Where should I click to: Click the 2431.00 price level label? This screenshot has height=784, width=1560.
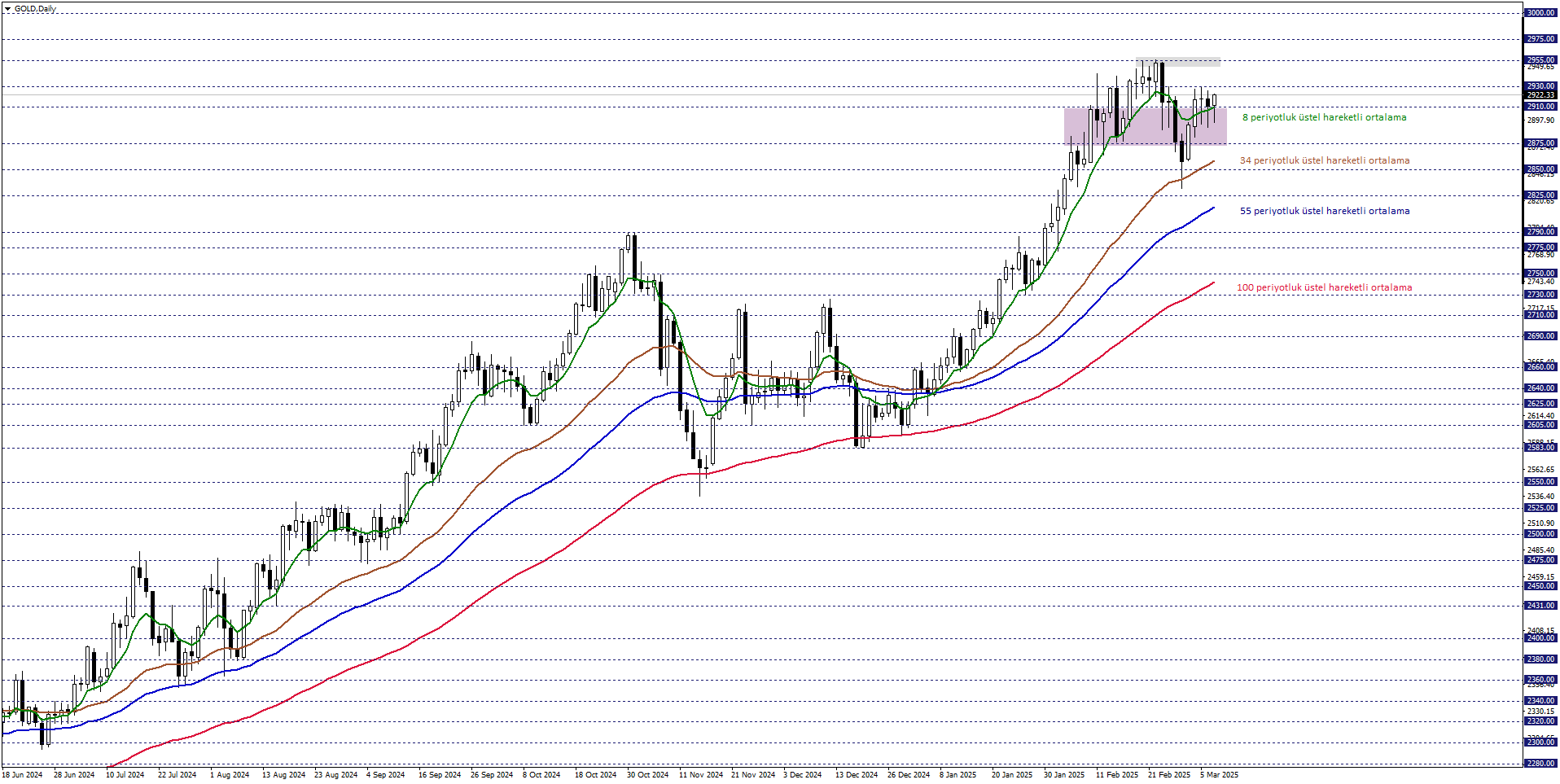click(1540, 606)
